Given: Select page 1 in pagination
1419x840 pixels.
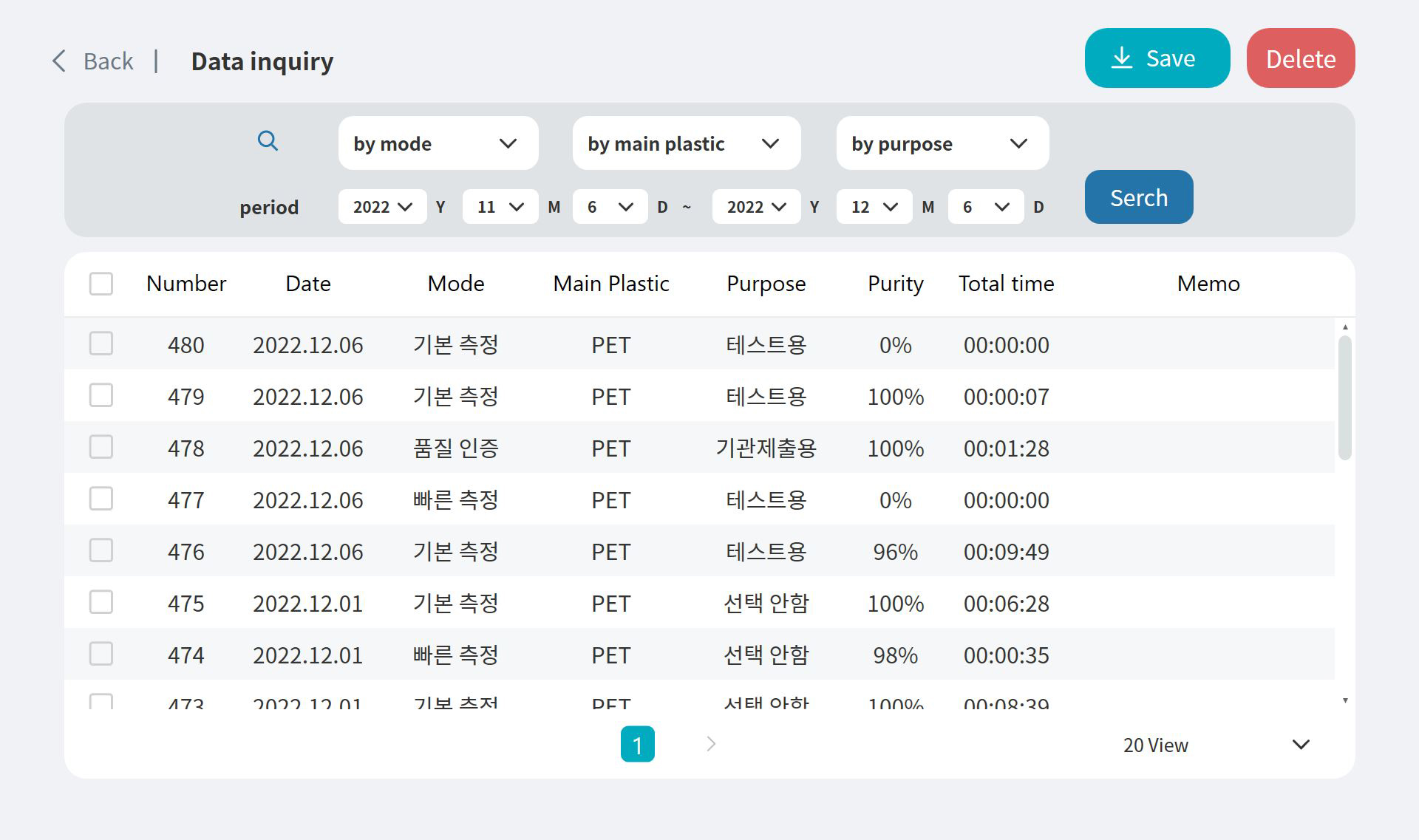Looking at the screenshot, I should click(x=637, y=744).
